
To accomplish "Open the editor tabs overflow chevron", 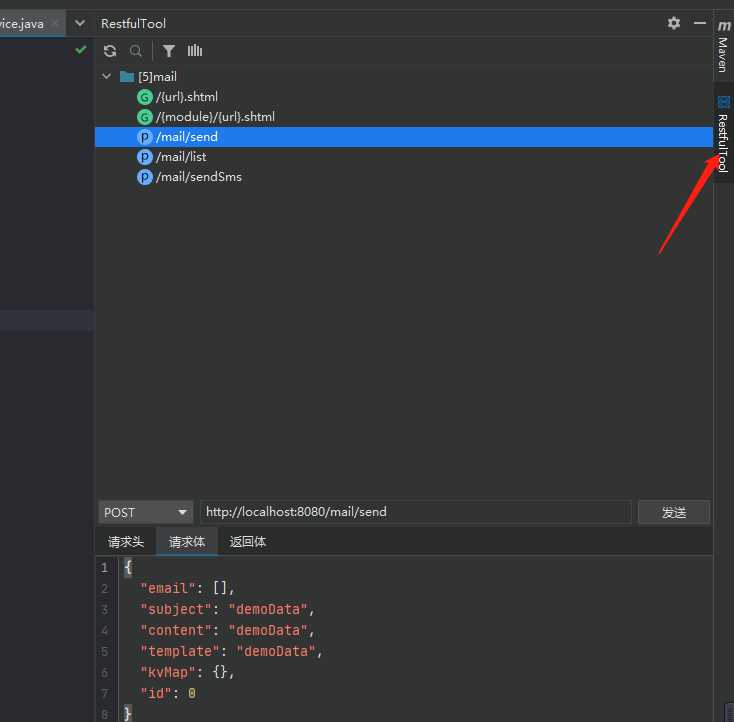I will coord(80,23).
